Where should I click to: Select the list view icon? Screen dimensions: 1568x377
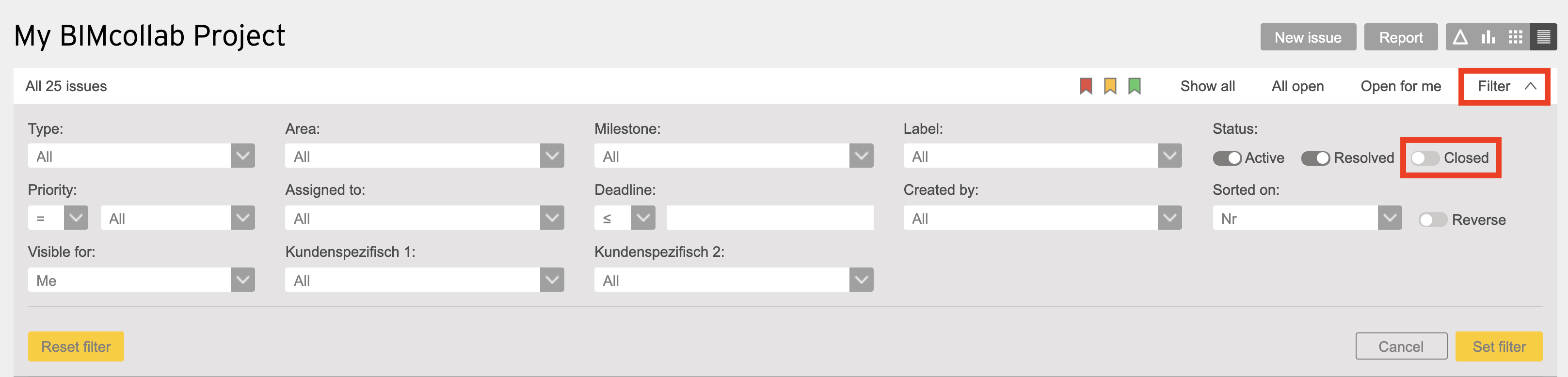click(x=1543, y=37)
